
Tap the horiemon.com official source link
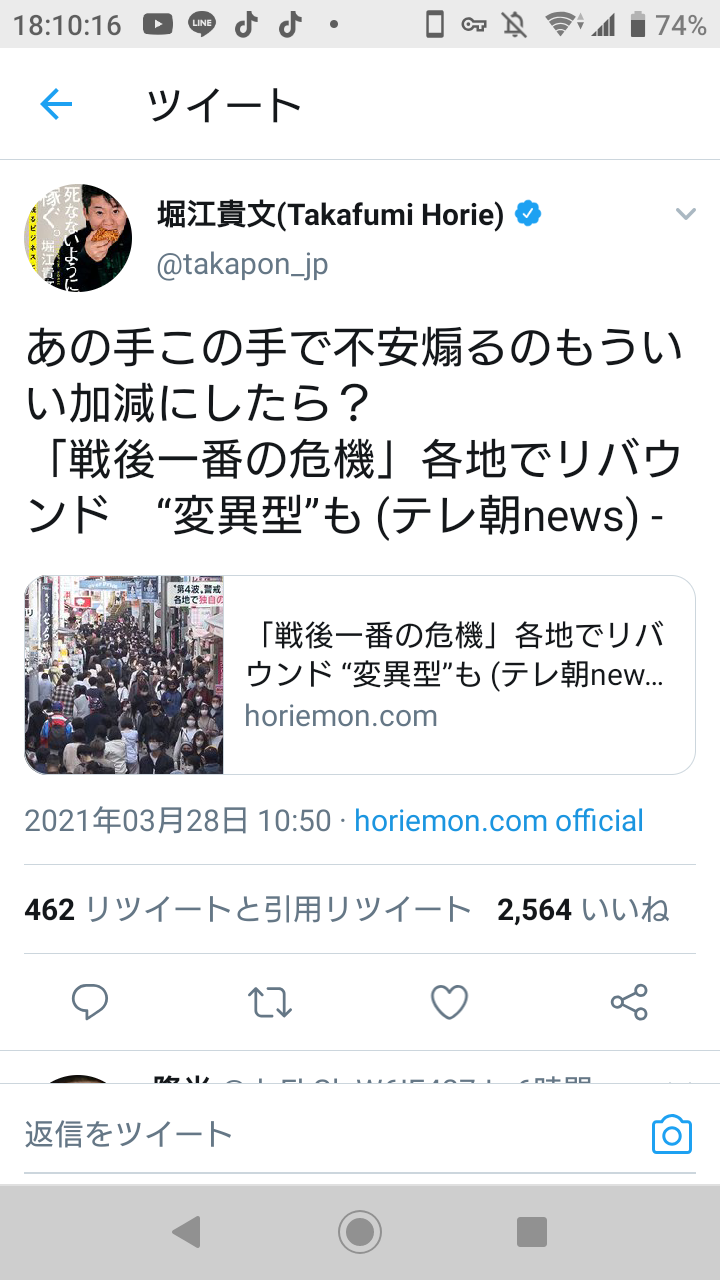click(x=499, y=821)
